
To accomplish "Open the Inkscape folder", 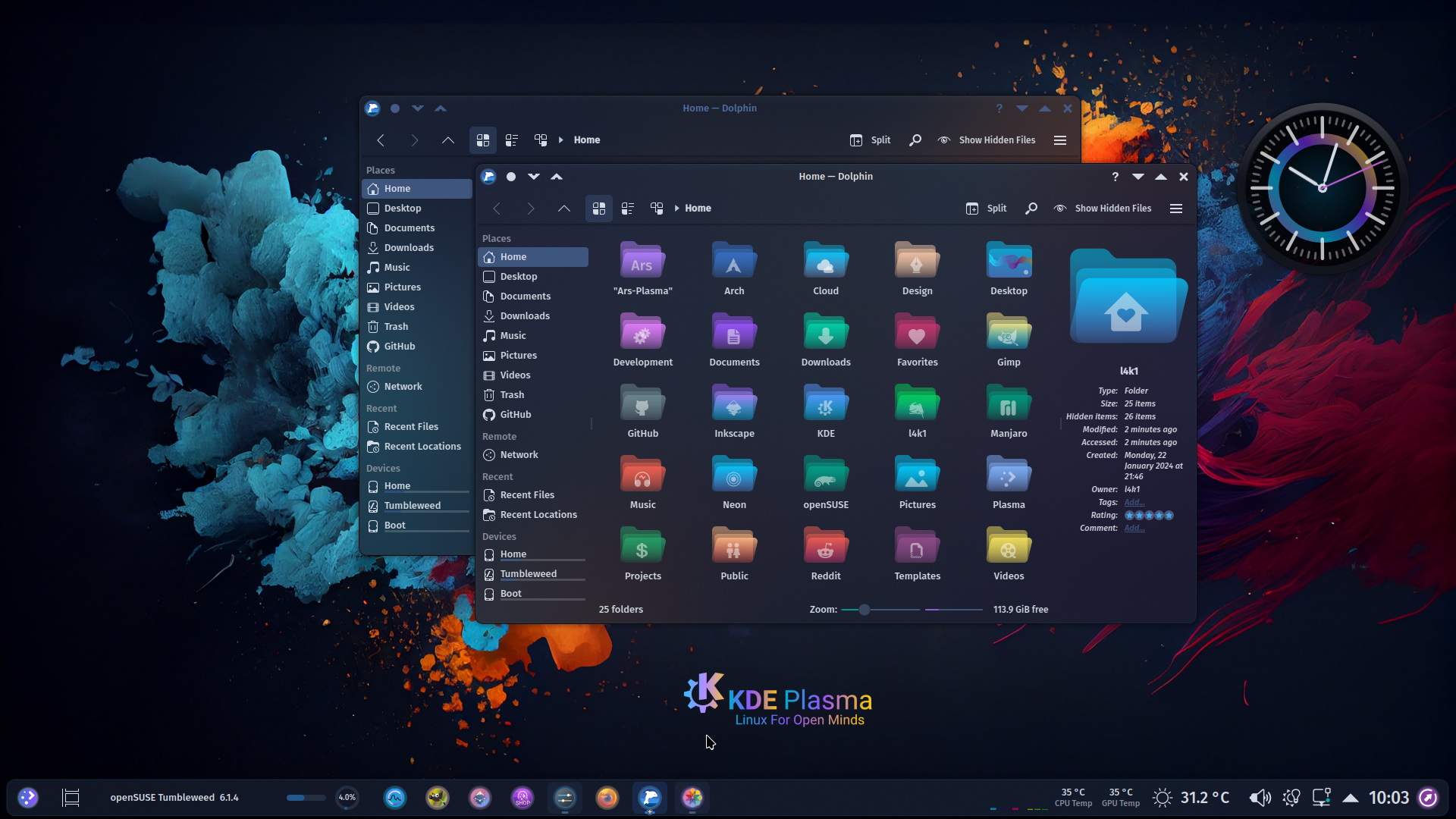I will (x=734, y=411).
